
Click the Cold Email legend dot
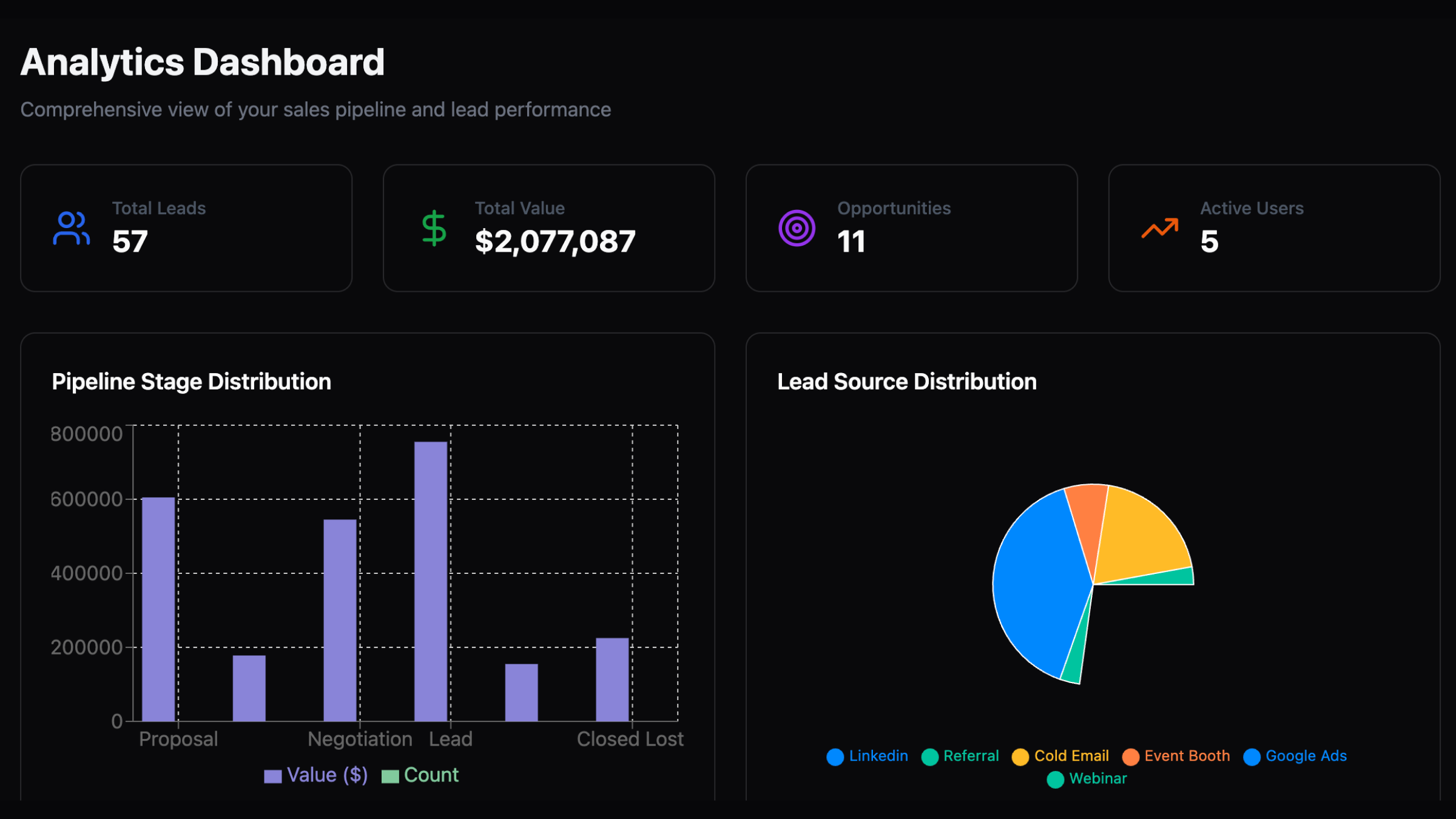(1020, 757)
